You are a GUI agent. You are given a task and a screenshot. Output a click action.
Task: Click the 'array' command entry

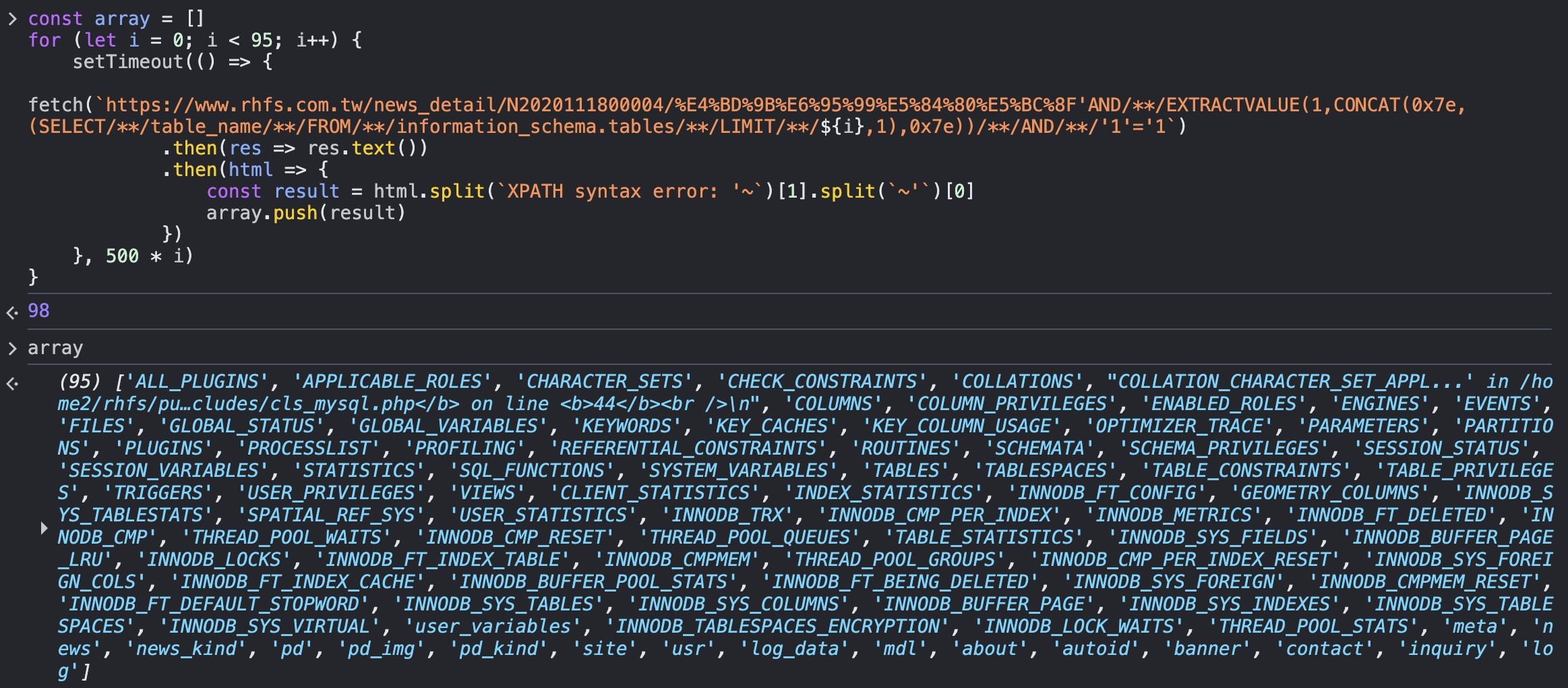pos(55,348)
